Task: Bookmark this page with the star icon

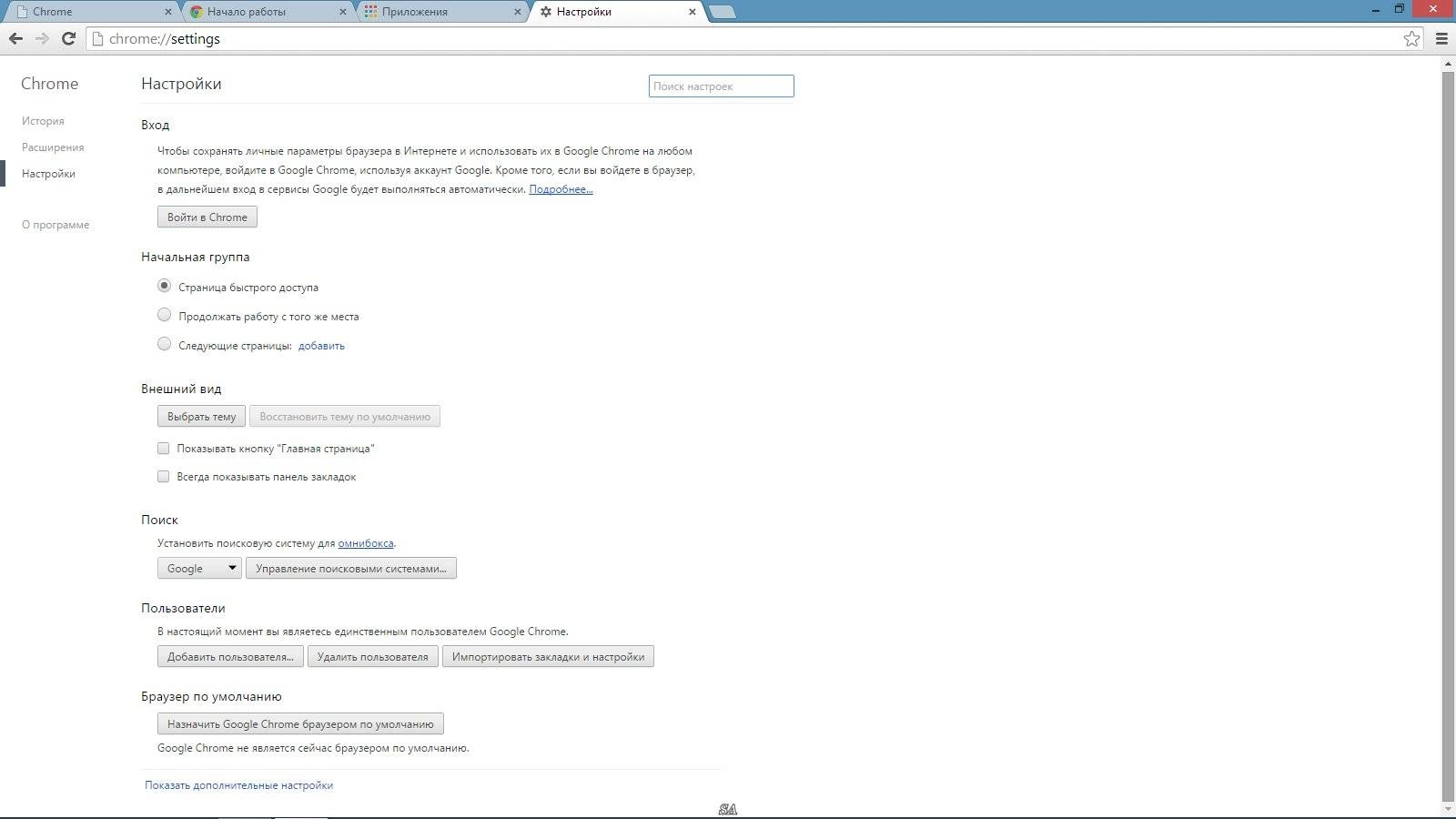Action: pyautogui.click(x=1411, y=38)
